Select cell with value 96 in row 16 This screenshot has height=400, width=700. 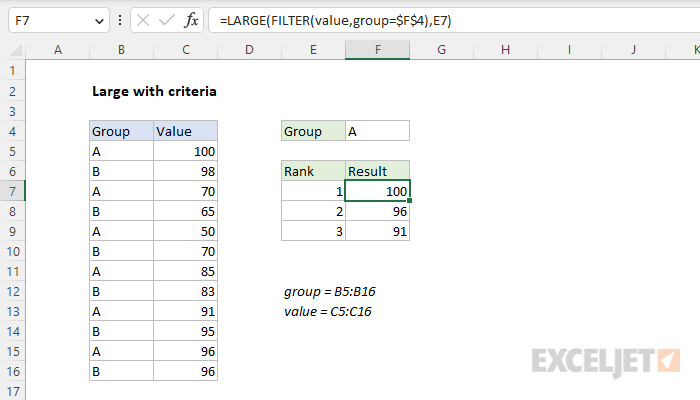tap(186, 371)
